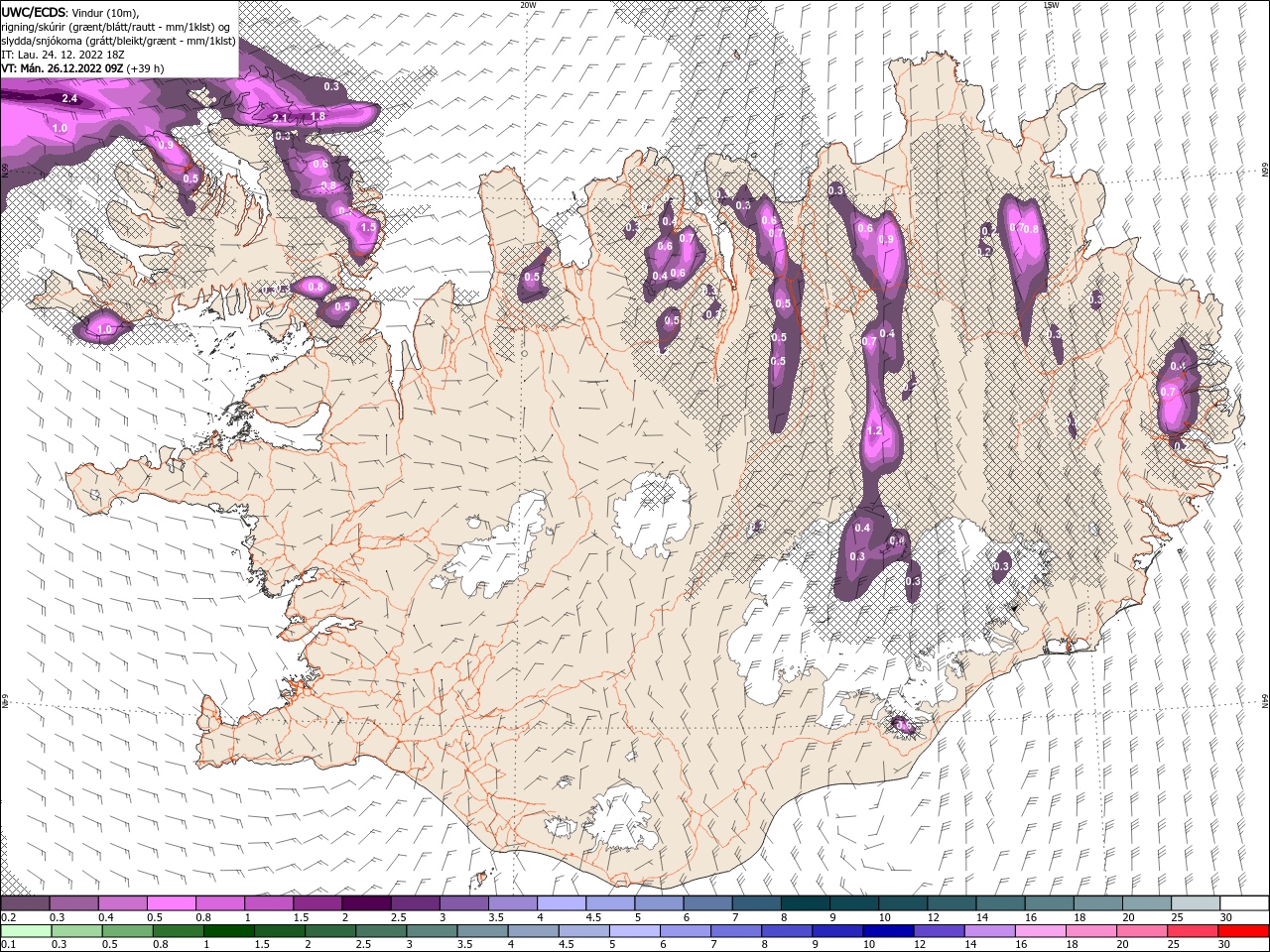Click the purple snow blob in the far east fjords
The image size is (1270, 952).
tap(1179, 392)
